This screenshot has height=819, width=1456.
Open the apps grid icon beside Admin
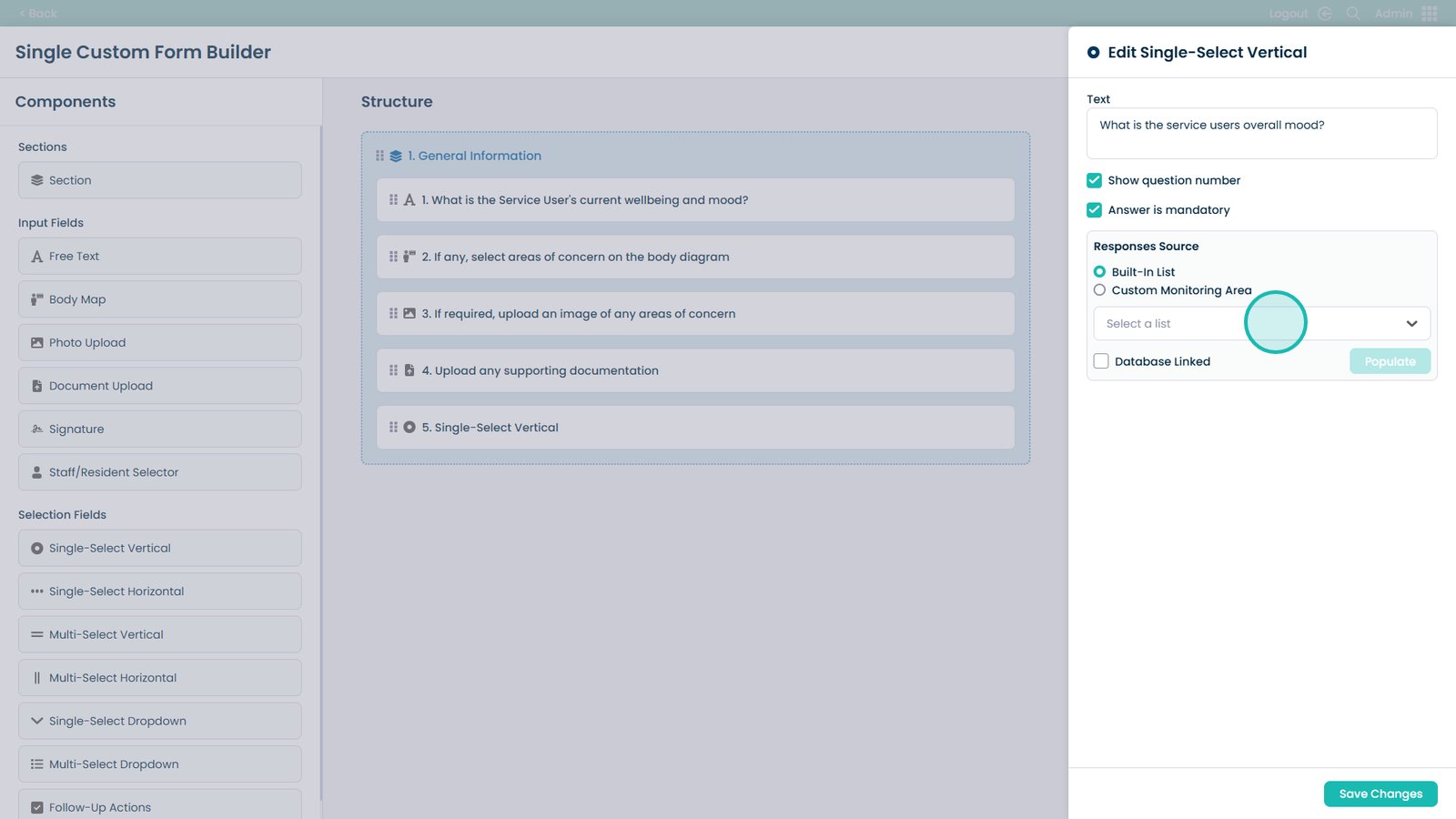pos(1430,14)
